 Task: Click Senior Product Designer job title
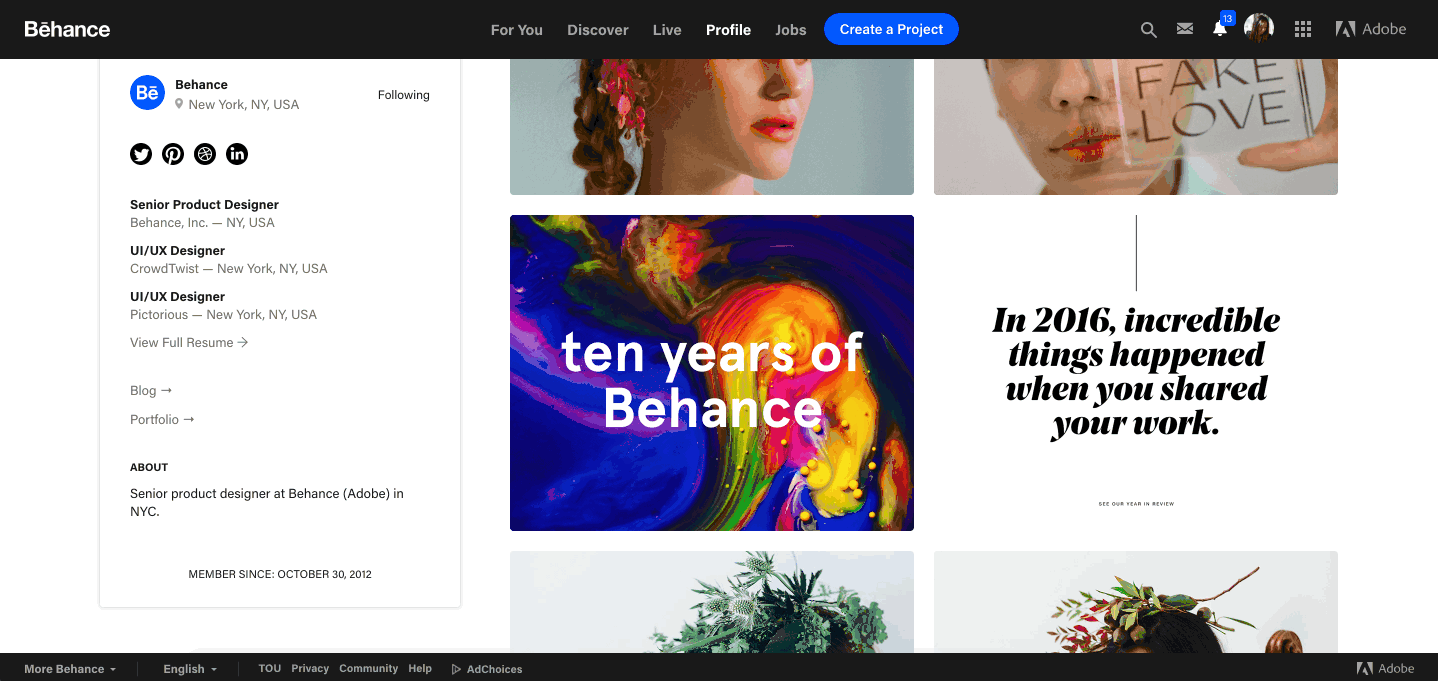[204, 204]
